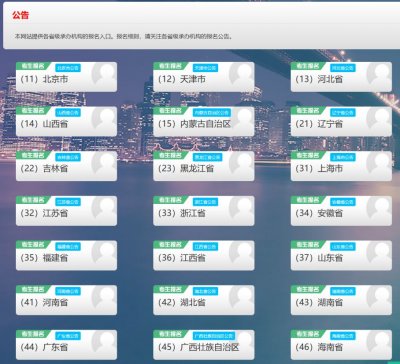Select the (22) 吉林省 registration entry
Screen dimensions: 400x364
click(66, 166)
